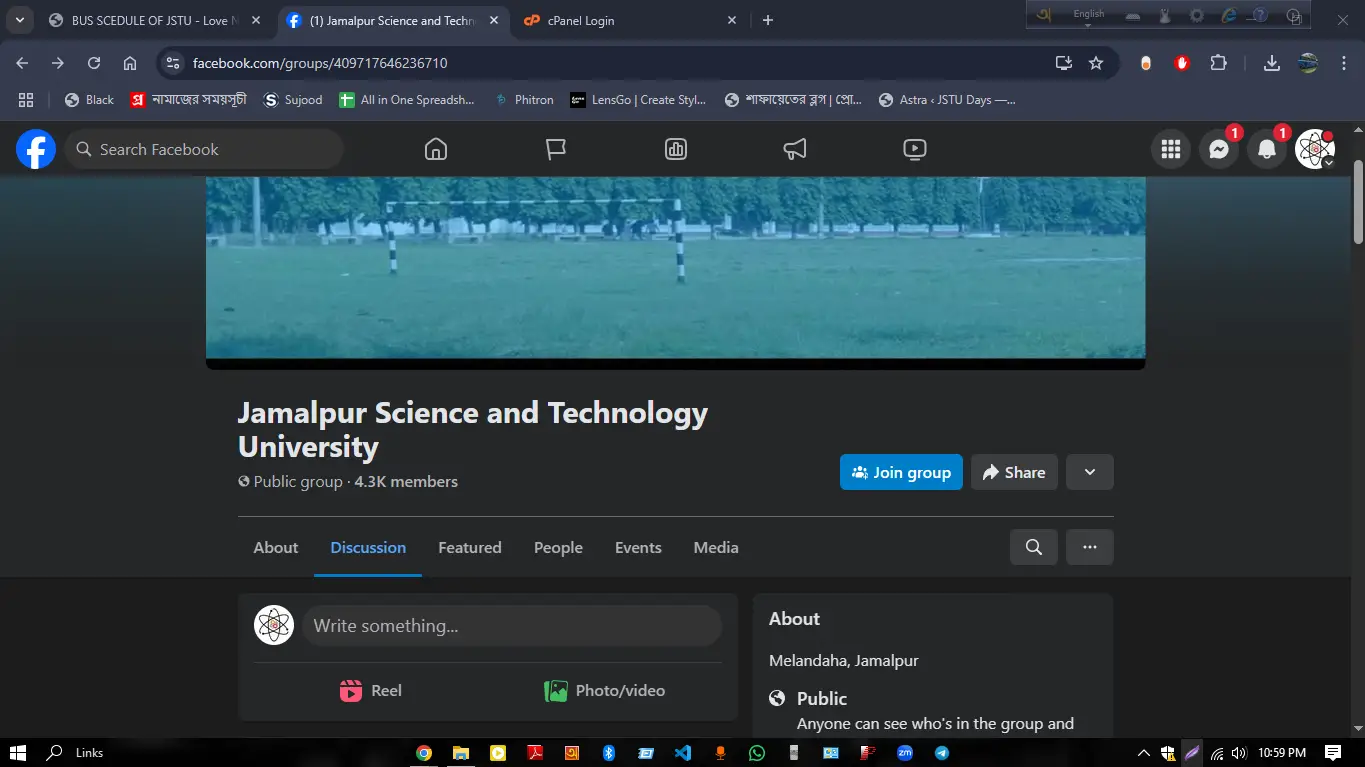The image size is (1365, 767).
Task: Open the Facebook Home icon
Action: (436, 149)
